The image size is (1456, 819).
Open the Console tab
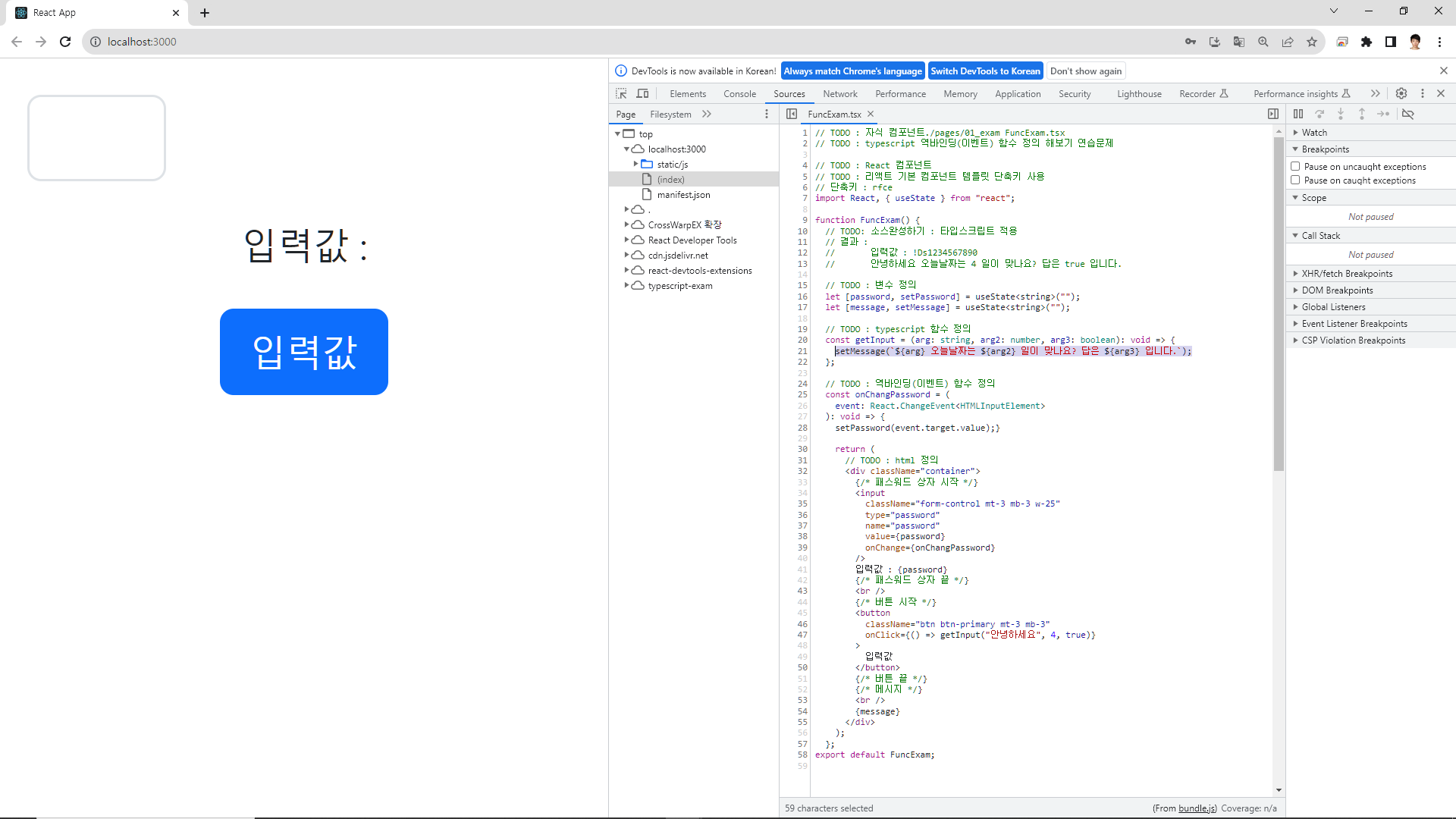point(739,93)
